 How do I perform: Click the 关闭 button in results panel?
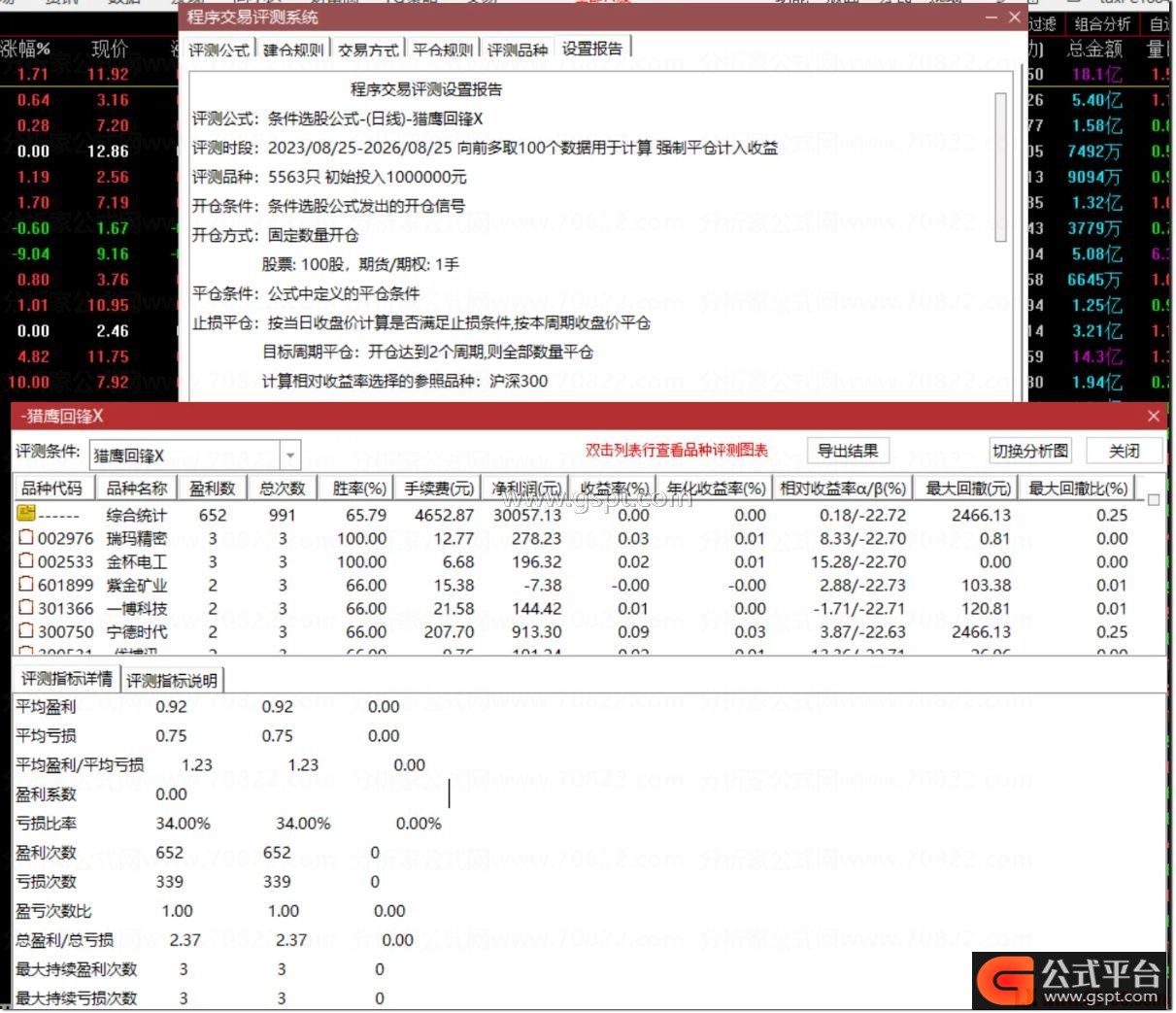pyautogui.click(x=1124, y=451)
